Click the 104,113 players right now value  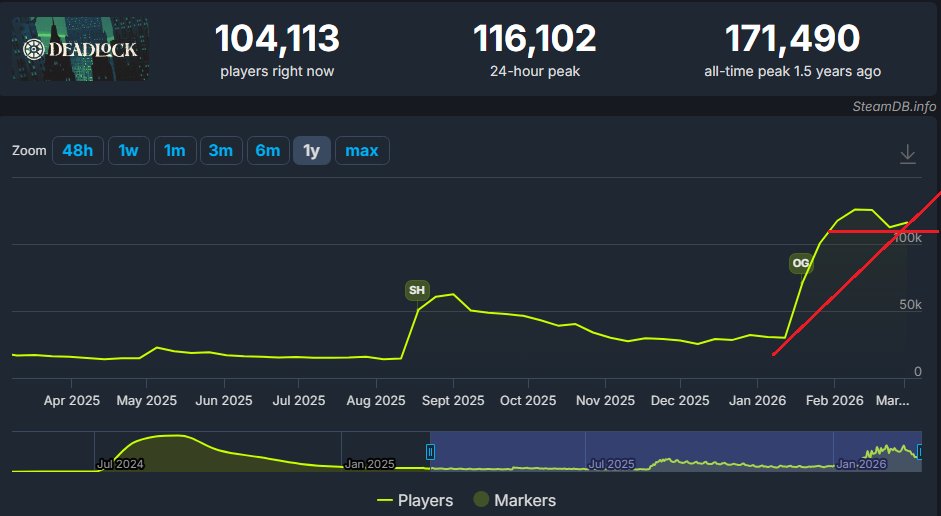277,38
